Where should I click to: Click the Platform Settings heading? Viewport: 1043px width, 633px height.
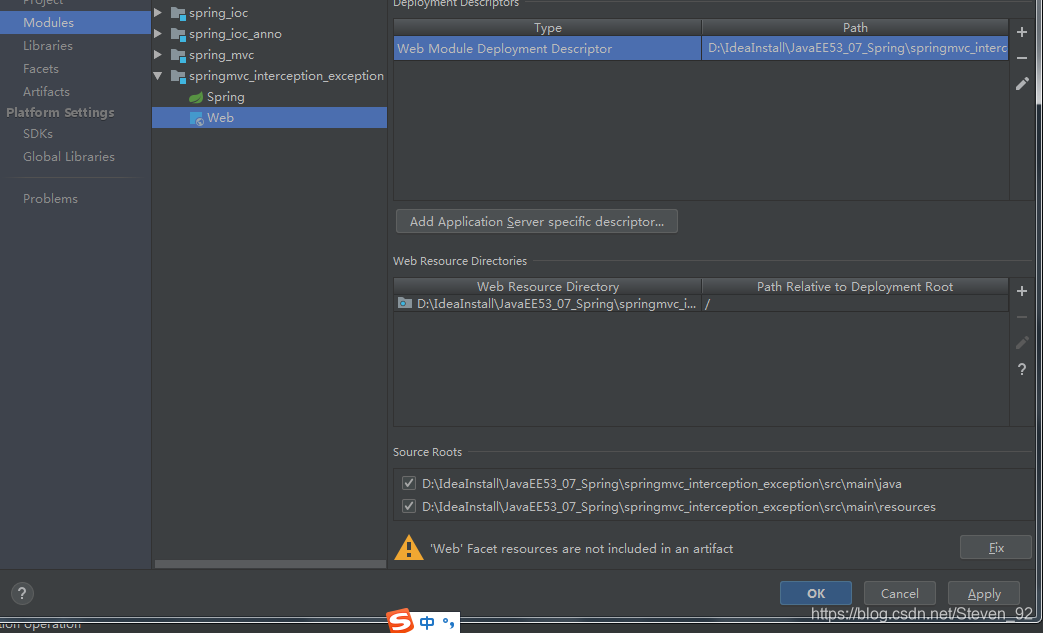tap(61, 112)
